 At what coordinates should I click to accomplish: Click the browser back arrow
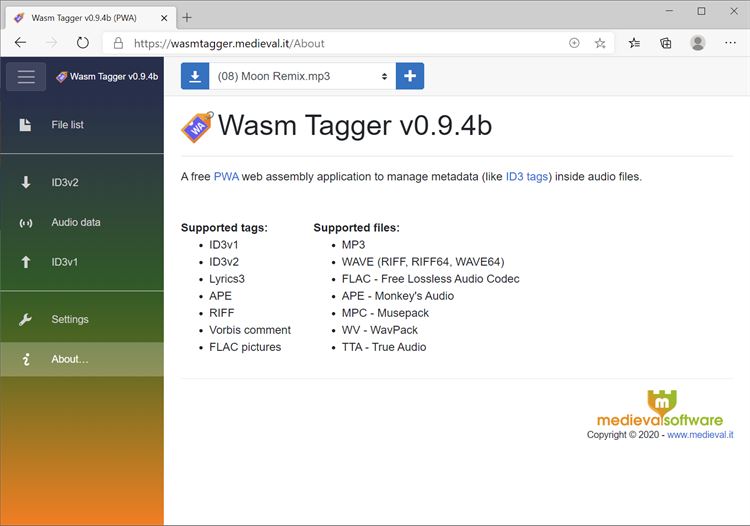click(x=21, y=43)
